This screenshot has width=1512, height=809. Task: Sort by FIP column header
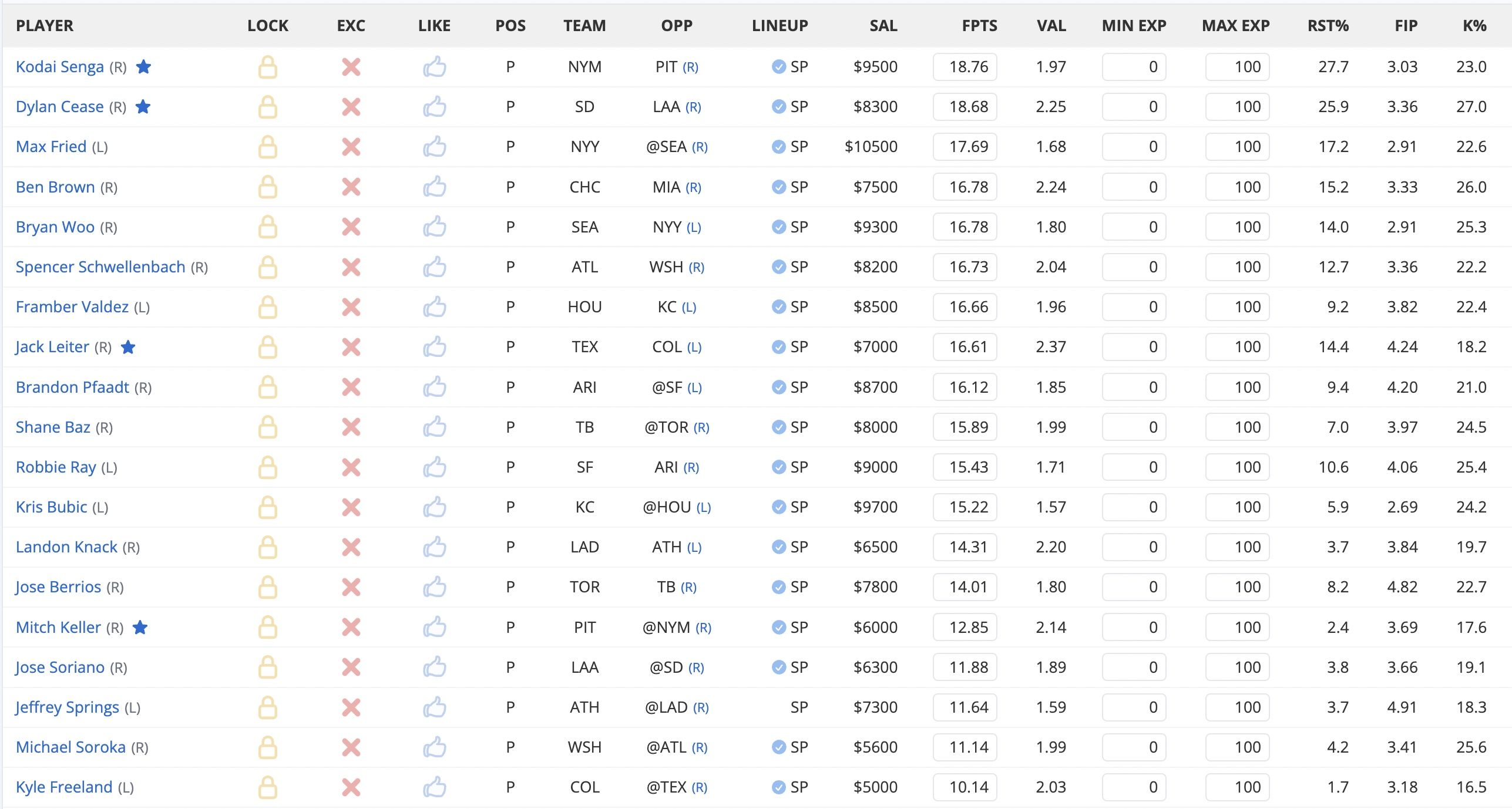(1406, 26)
